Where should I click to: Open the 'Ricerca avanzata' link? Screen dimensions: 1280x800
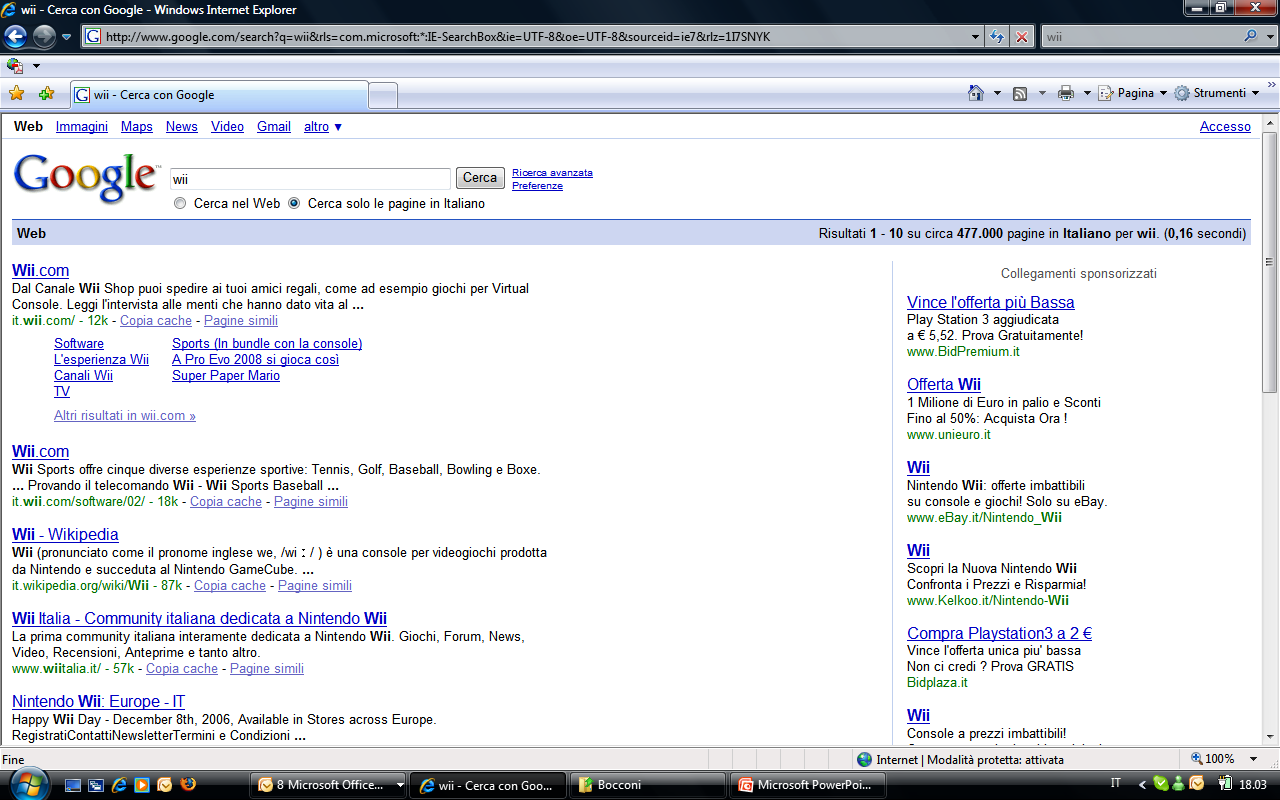[552, 172]
